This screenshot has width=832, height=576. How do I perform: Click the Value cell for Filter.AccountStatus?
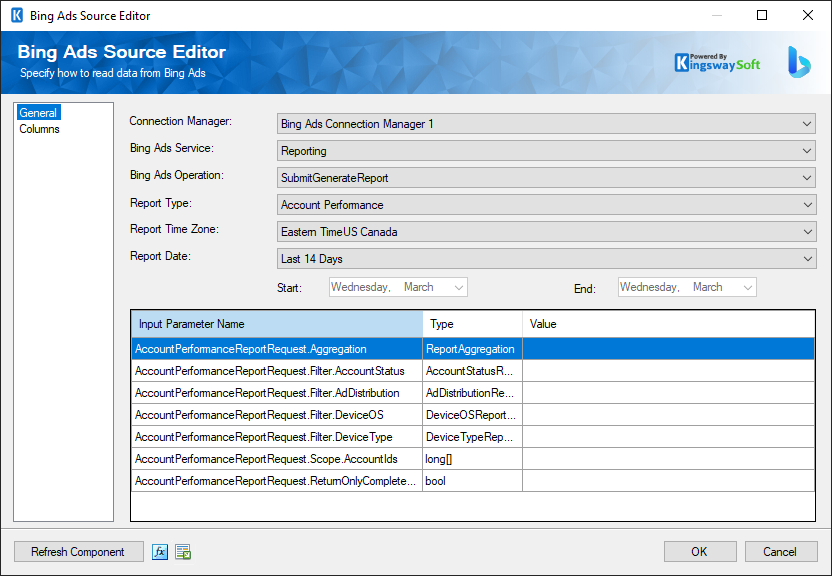pyautogui.click(x=669, y=371)
